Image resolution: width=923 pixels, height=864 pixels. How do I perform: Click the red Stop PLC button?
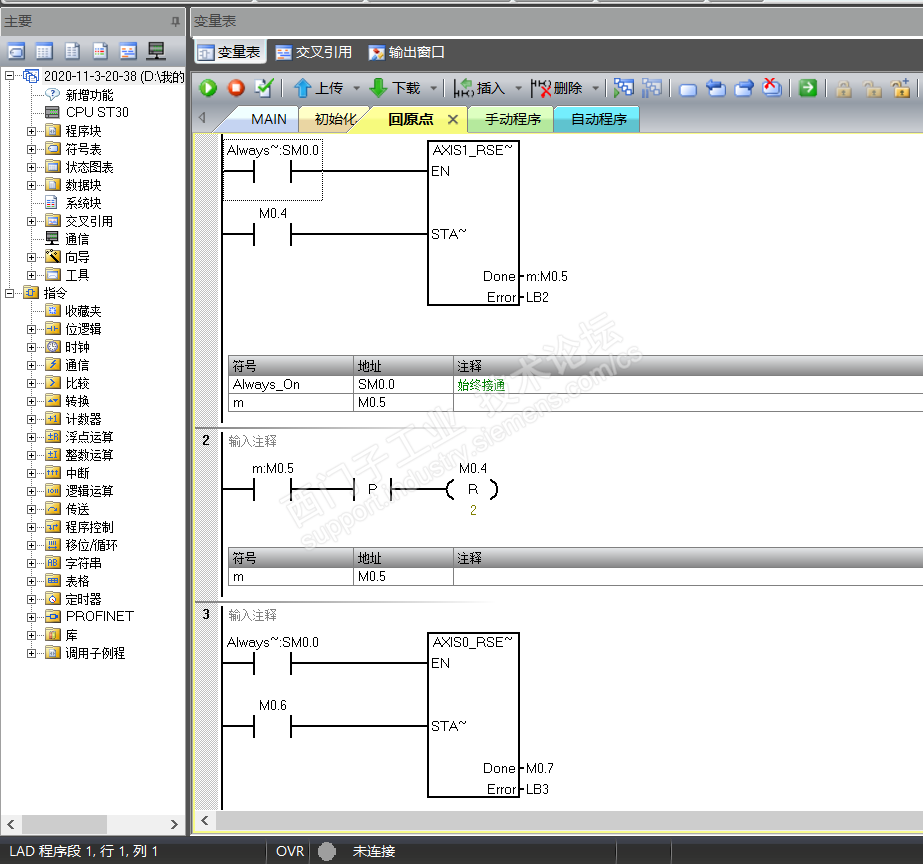pos(235,88)
